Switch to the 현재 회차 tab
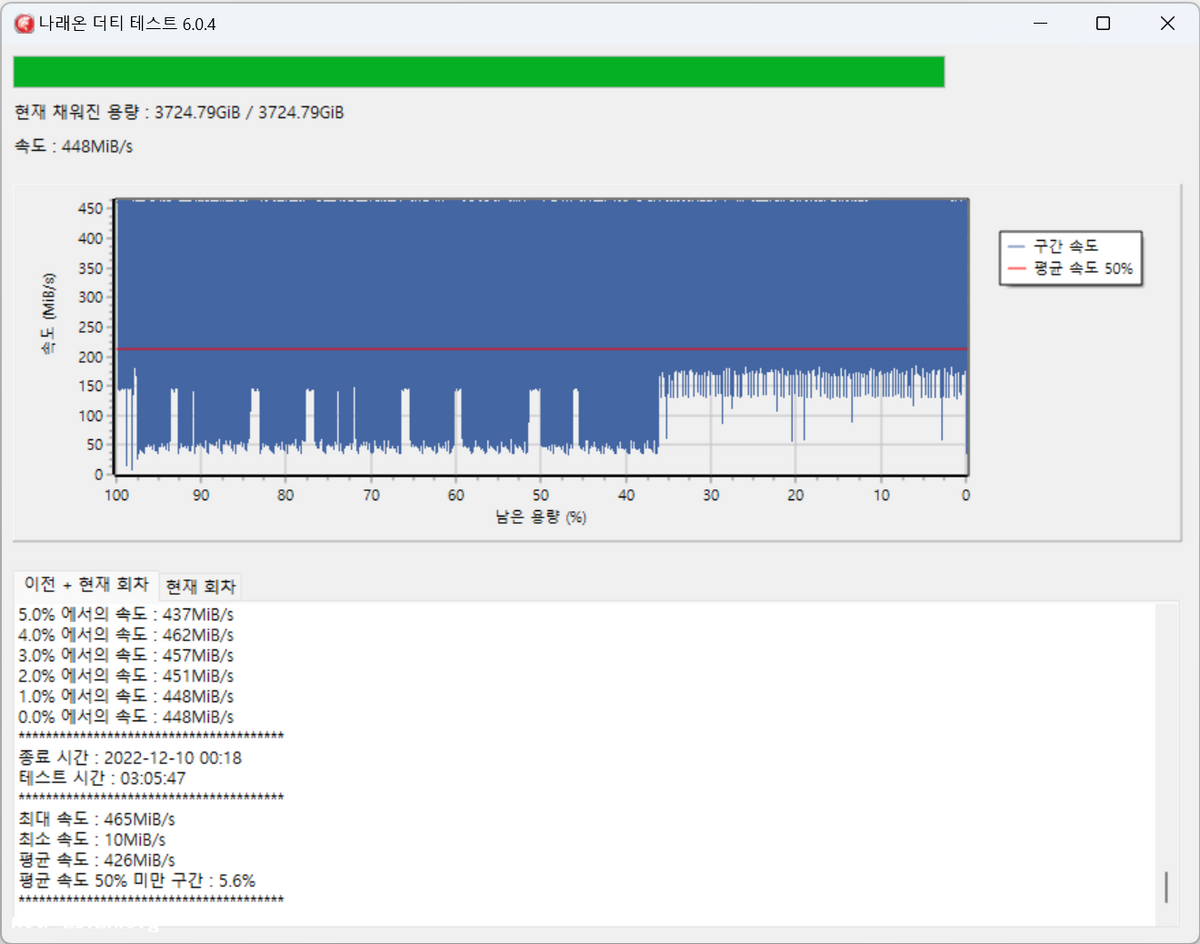The width and height of the screenshot is (1200, 944). click(x=200, y=586)
